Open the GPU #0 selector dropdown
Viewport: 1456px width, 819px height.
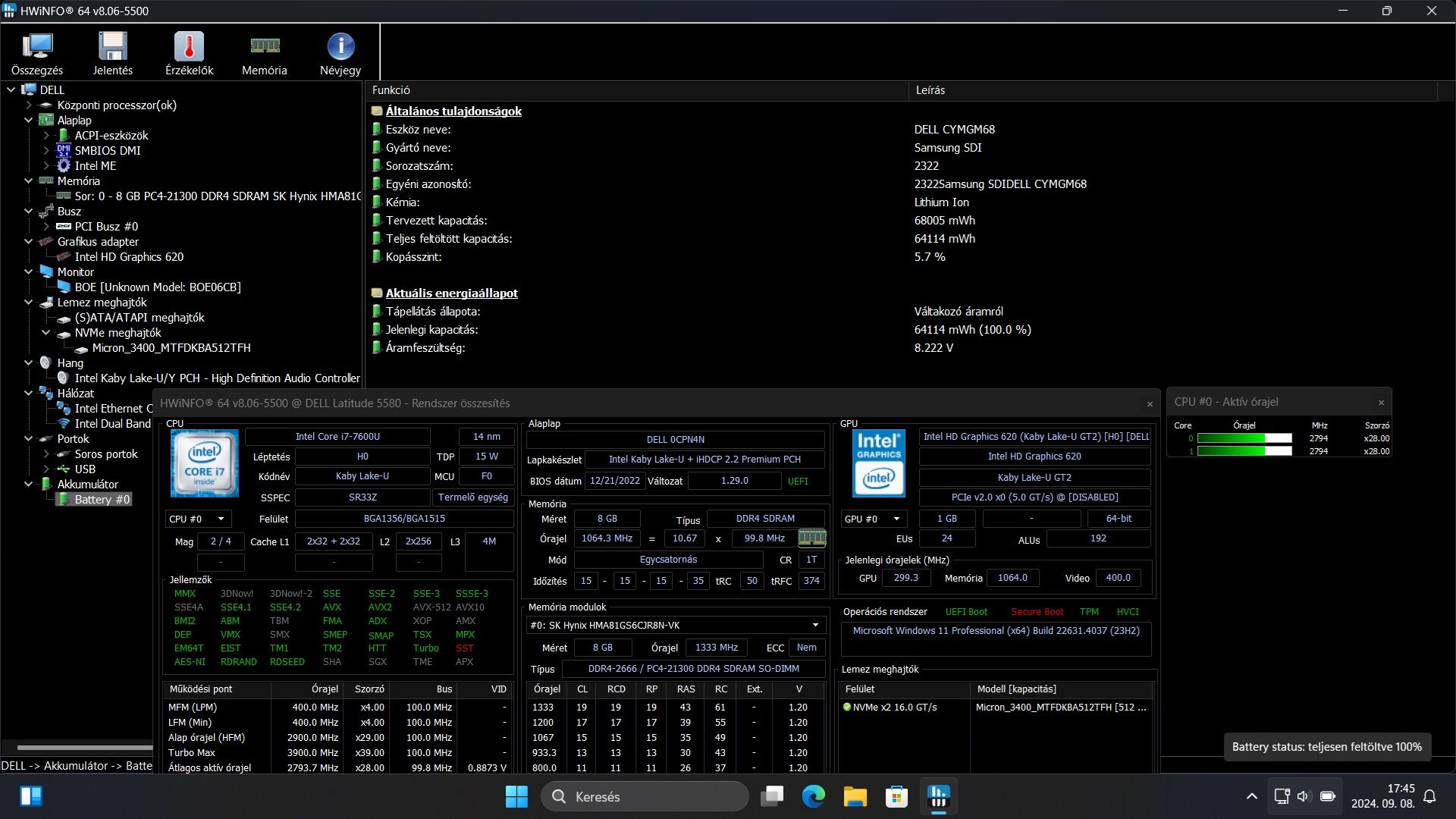874,519
